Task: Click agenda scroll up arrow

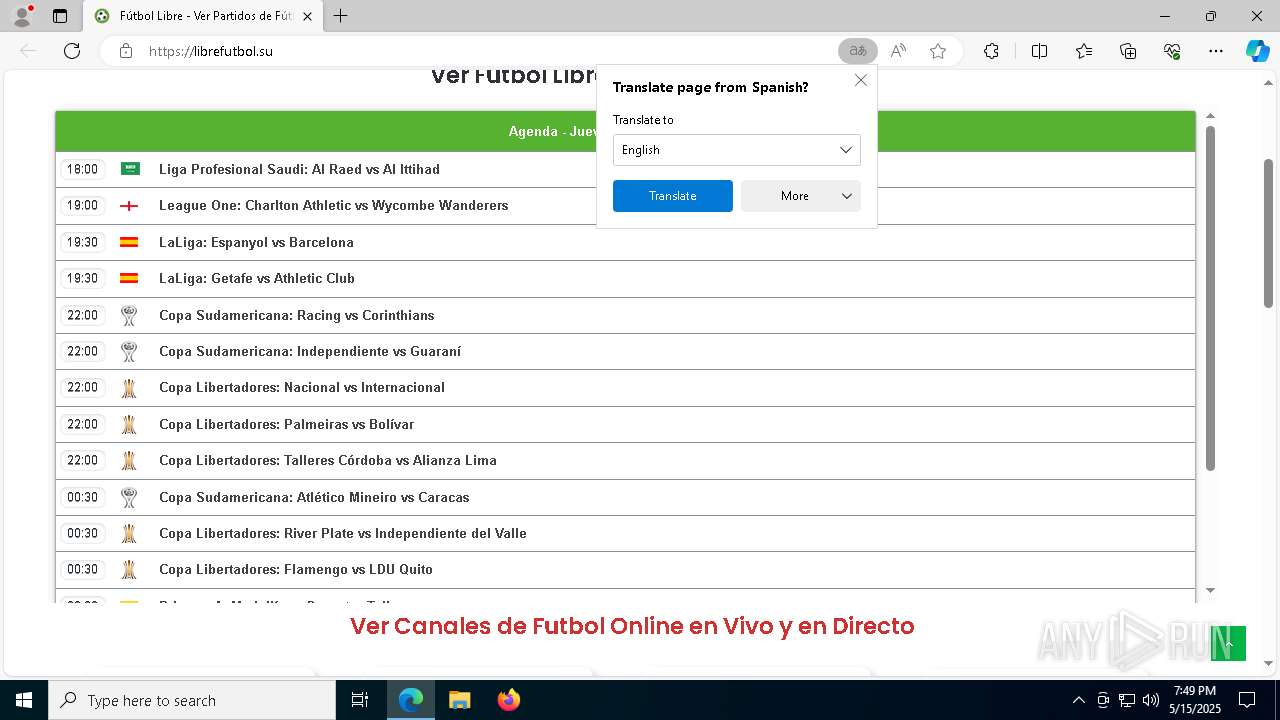Action: [1210, 117]
